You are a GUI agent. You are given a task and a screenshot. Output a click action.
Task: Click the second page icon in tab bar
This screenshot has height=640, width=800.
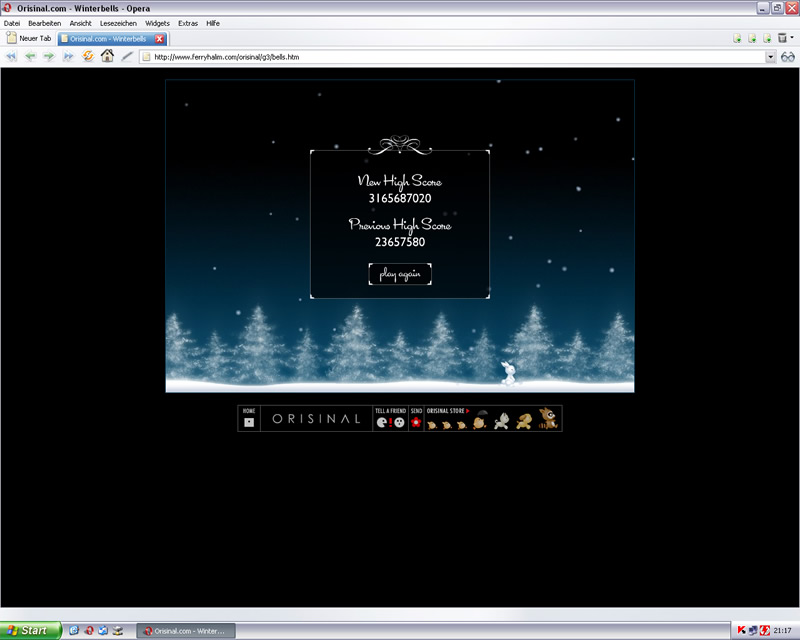(x=752, y=38)
